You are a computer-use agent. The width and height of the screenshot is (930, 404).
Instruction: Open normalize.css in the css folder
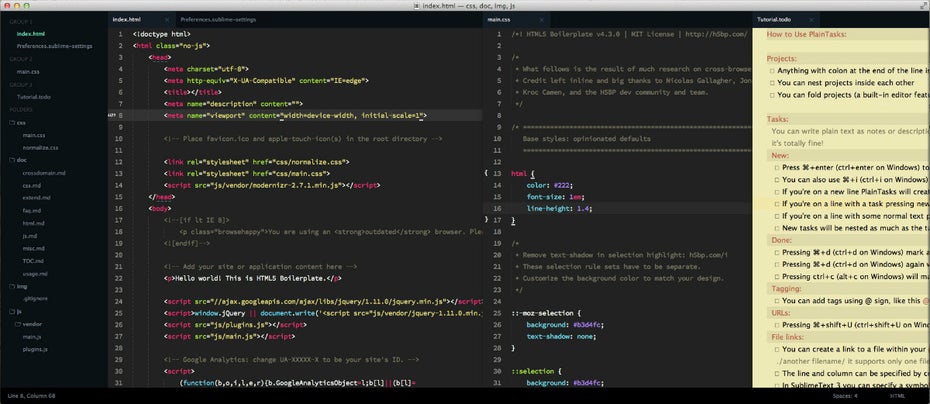[x=40, y=148]
